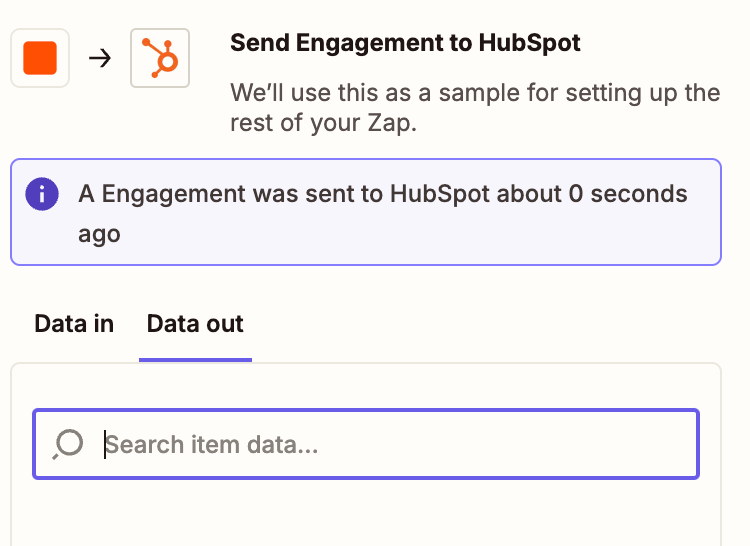The image size is (750, 546).
Task: Click the HubSpot logo icon
Action: (160, 58)
